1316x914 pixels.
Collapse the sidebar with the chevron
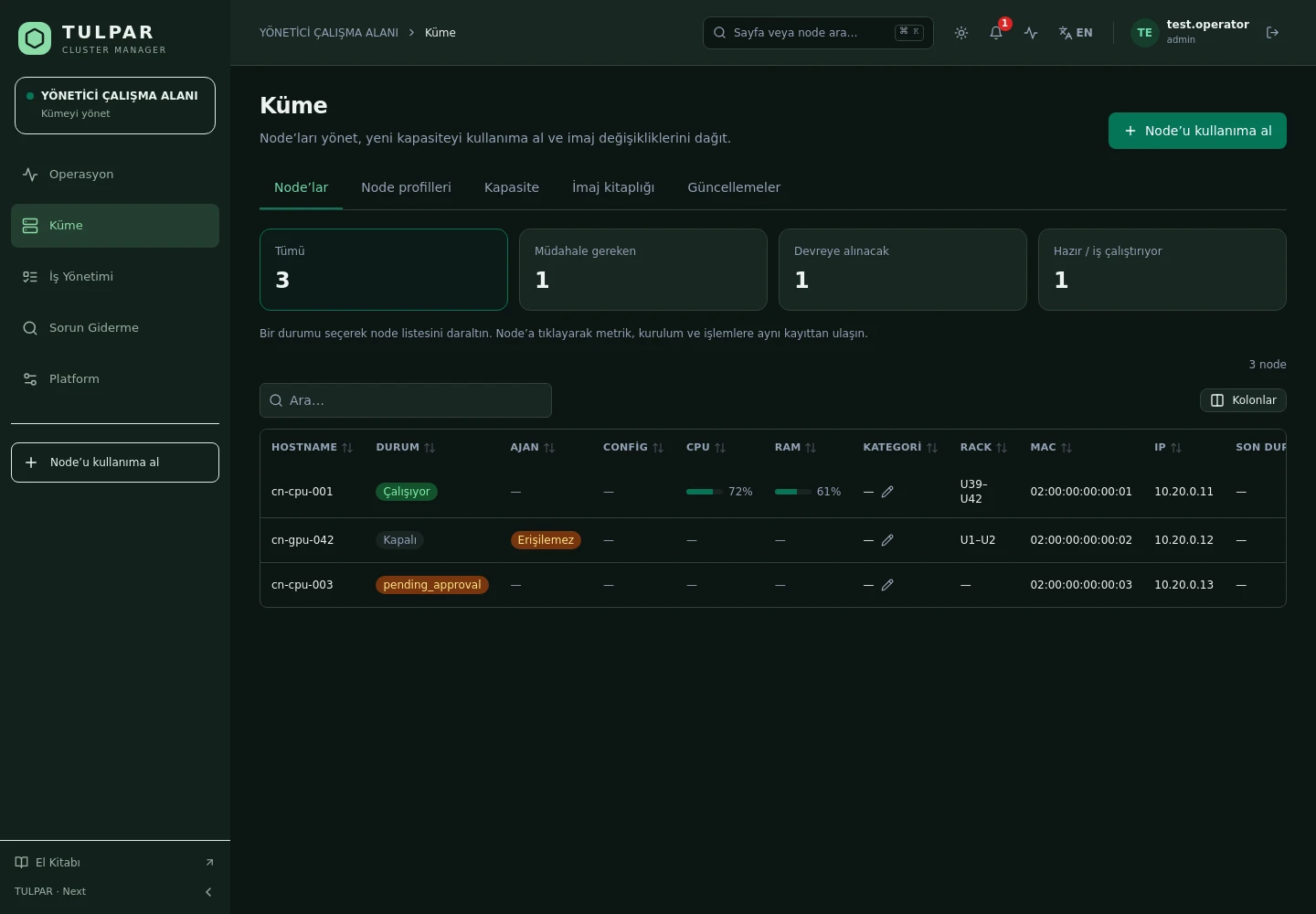pyautogui.click(x=208, y=892)
